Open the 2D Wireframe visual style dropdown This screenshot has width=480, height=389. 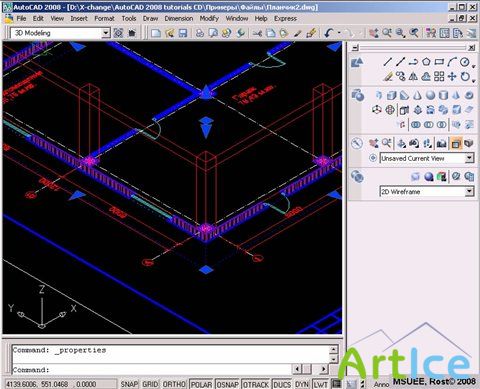click(469, 191)
